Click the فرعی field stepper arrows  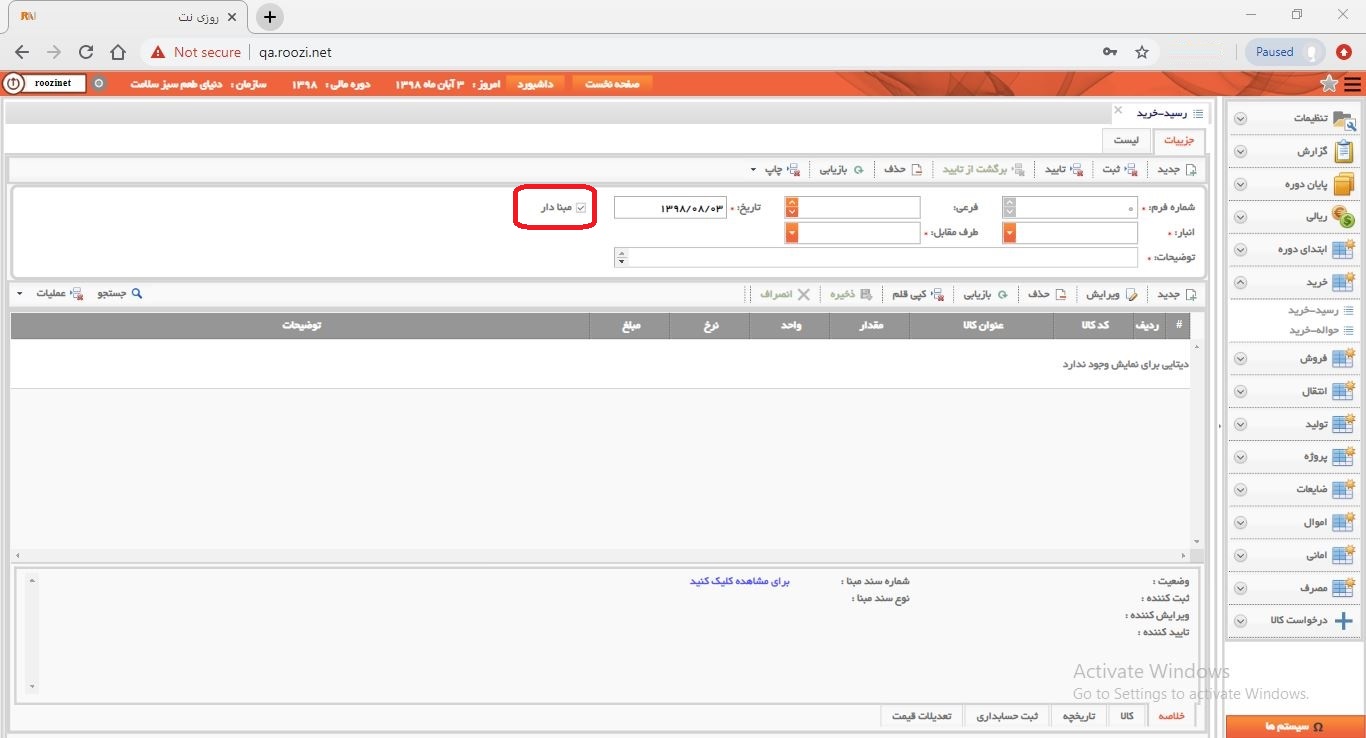pyautogui.click(x=792, y=208)
